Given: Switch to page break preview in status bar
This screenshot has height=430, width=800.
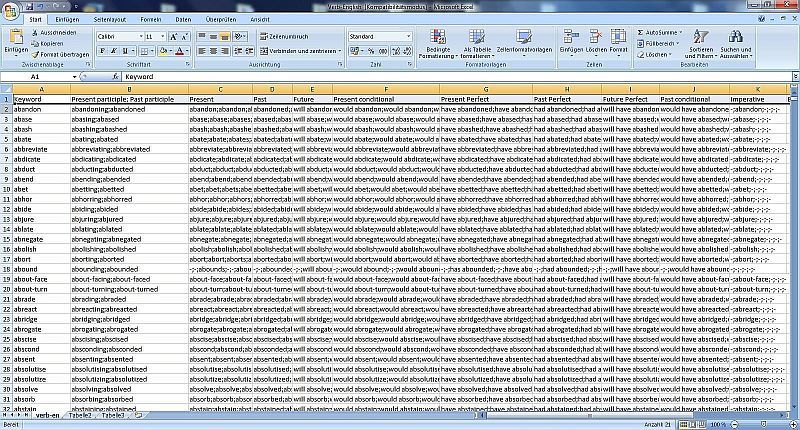Looking at the screenshot, I should coord(702,424).
